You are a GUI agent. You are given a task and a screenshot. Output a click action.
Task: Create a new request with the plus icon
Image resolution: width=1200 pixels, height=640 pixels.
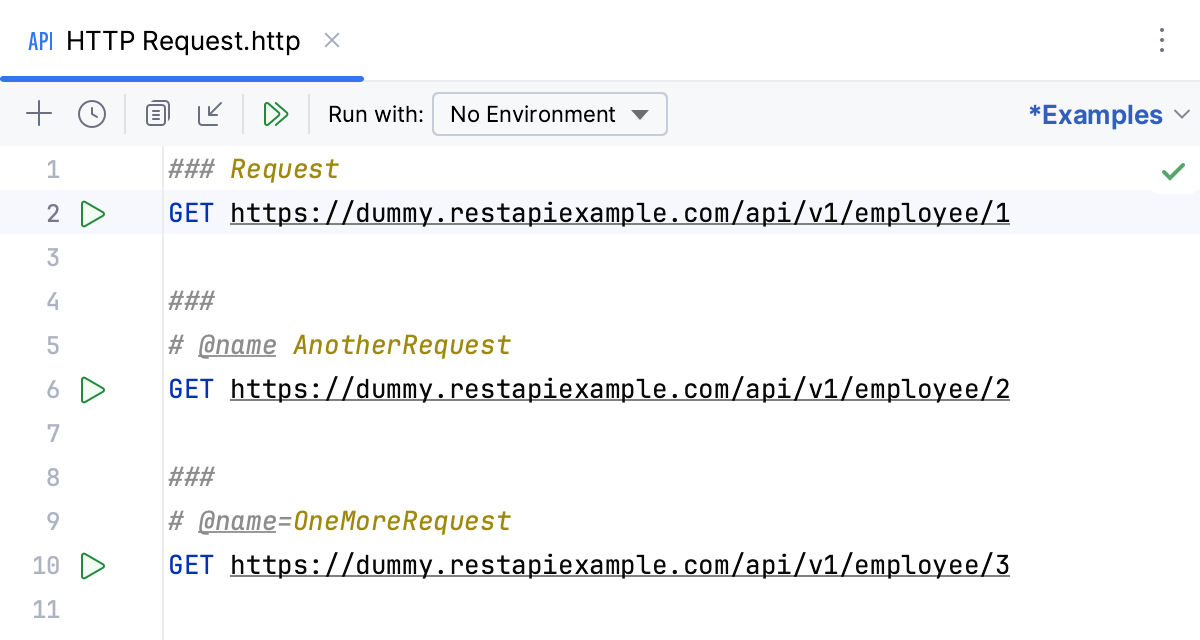tap(39, 113)
